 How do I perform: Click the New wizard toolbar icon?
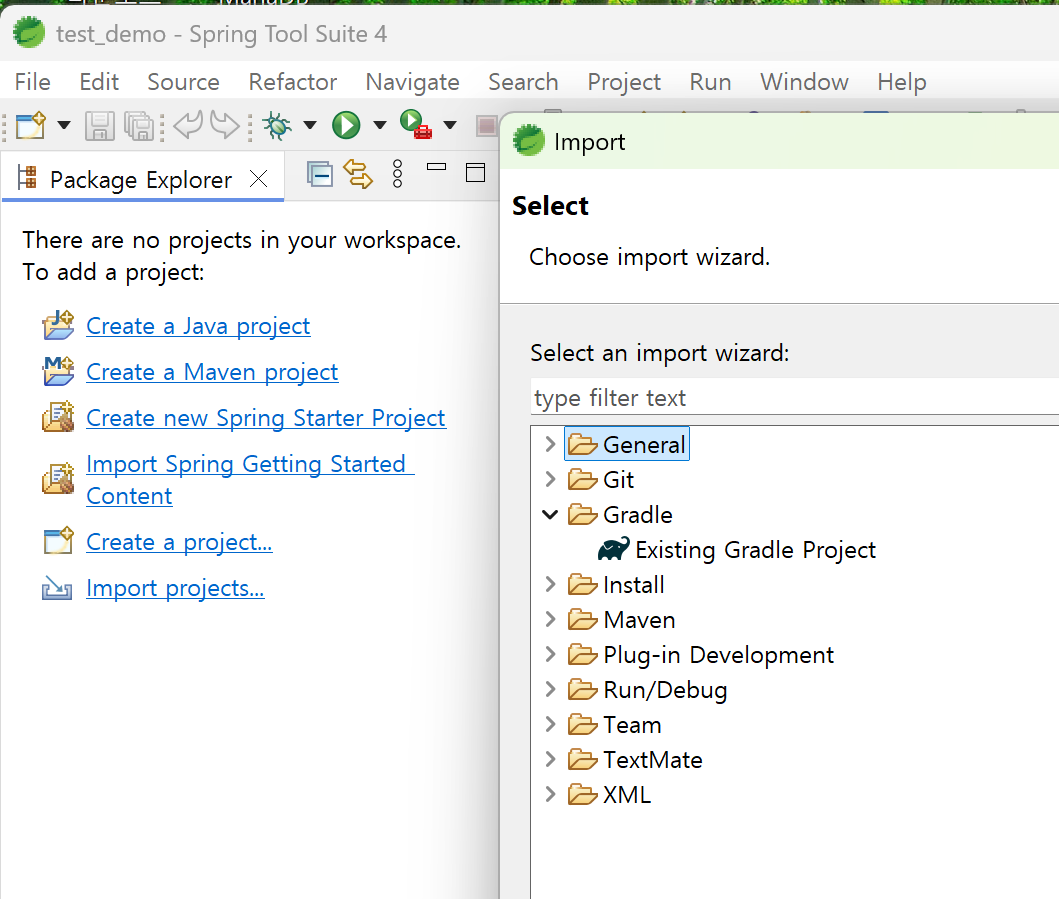pos(31,125)
